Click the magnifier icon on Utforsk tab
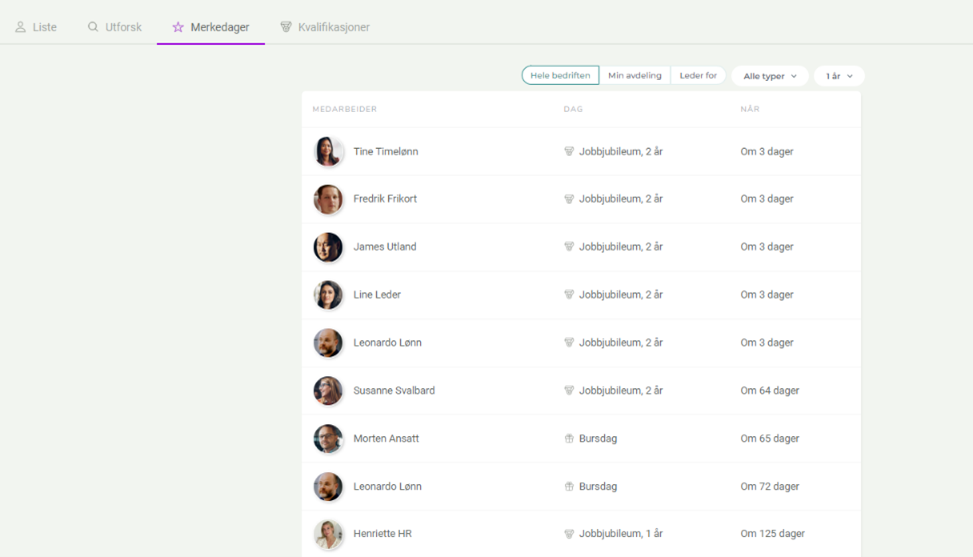973x557 pixels. pyautogui.click(x=93, y=27)
